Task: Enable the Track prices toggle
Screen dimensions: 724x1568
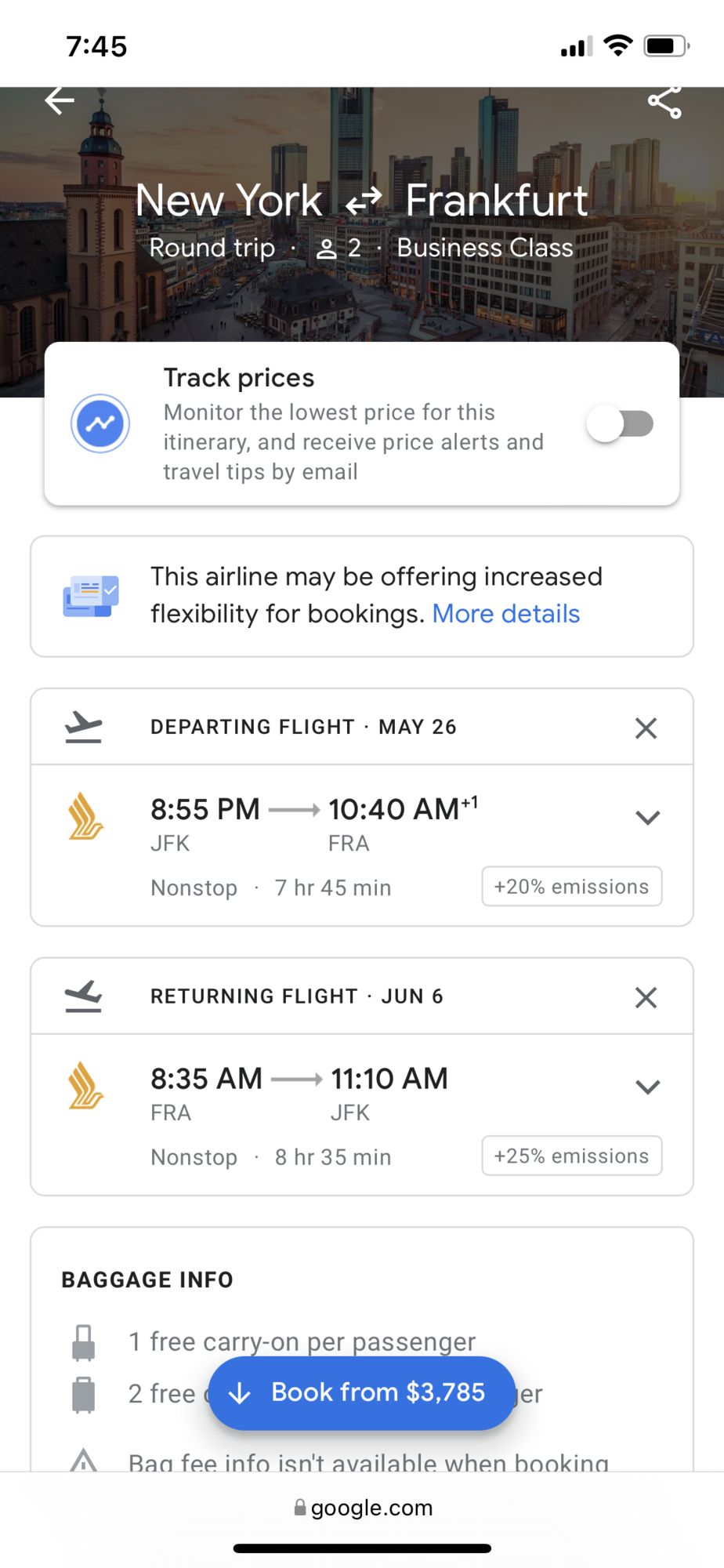Action: pyautogui.click(x=621, y=424)
